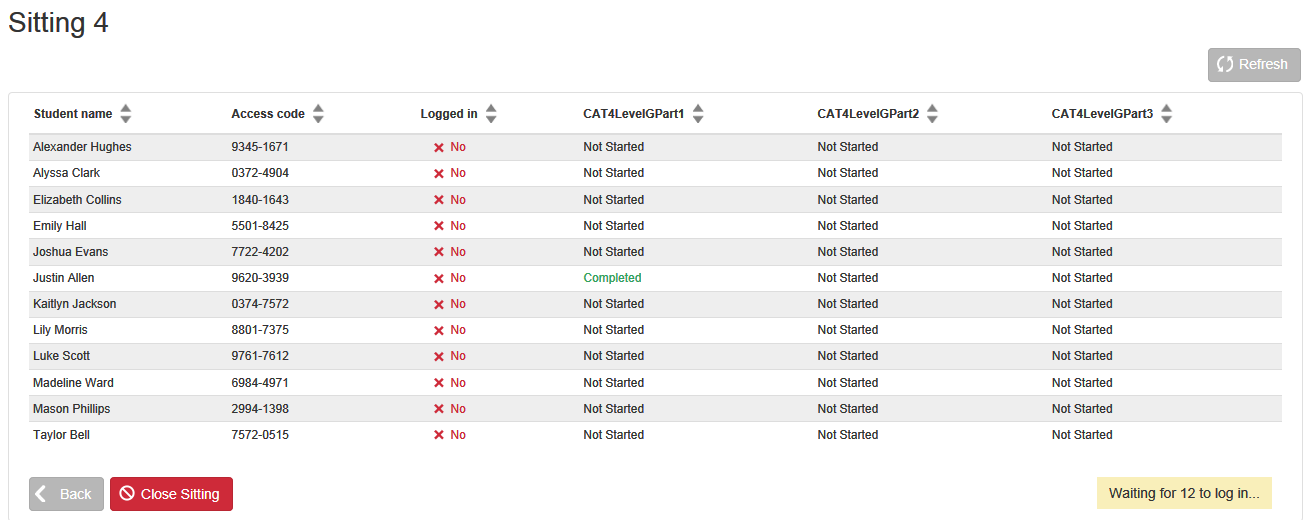Sort table by Student name arrows
1310x520 pixels.
[125, 114]
